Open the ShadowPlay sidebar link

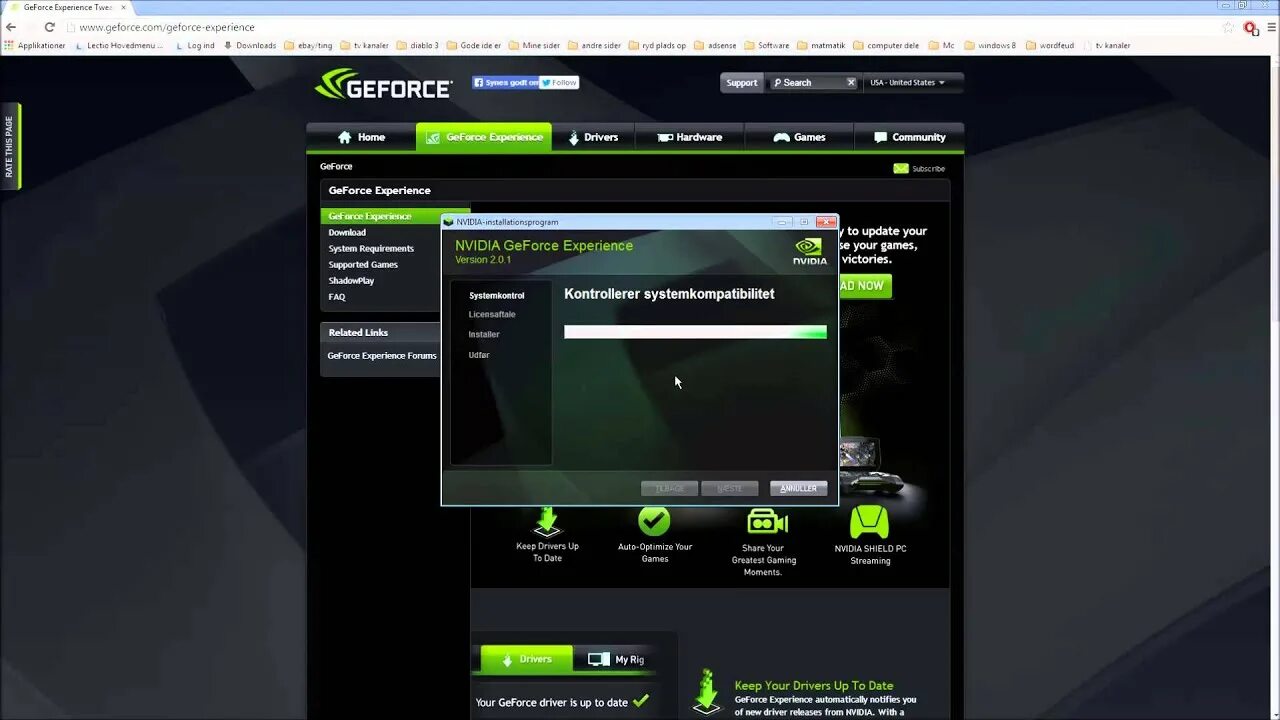[351, 280]
